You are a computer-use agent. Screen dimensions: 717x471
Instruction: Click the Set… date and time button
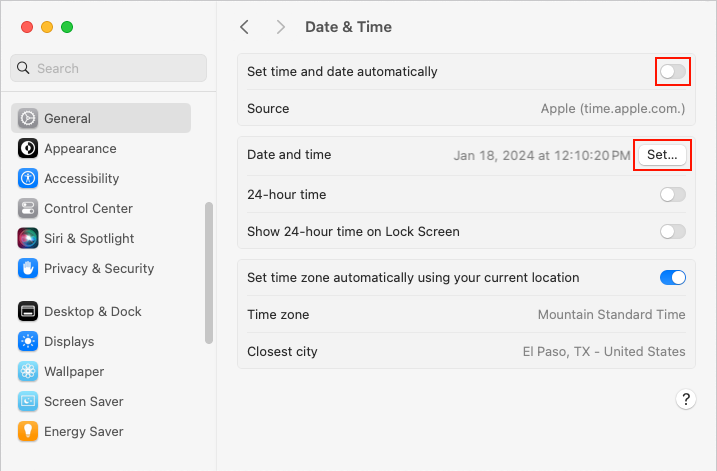[x=662, y=155]
